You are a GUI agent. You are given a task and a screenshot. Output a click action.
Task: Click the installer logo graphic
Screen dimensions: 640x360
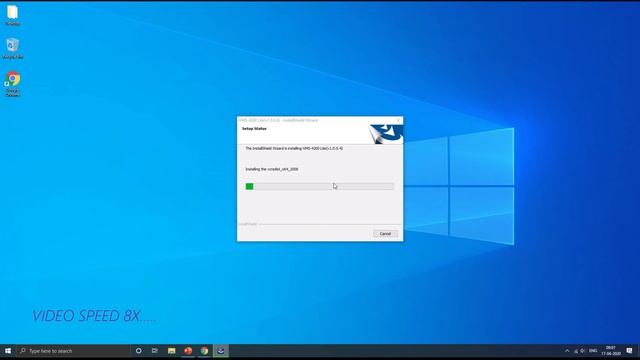point(386,134)
